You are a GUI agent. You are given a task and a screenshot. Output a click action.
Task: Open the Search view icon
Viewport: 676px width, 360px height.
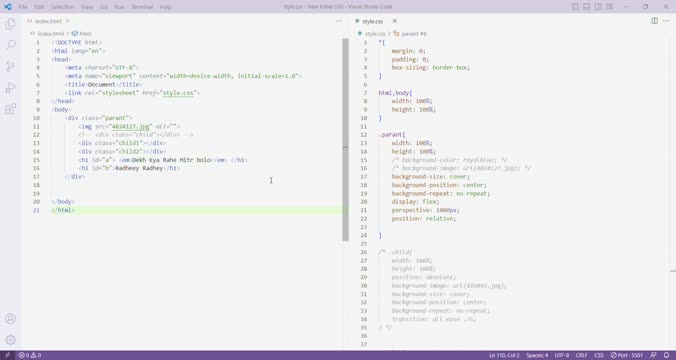(10, 45)
